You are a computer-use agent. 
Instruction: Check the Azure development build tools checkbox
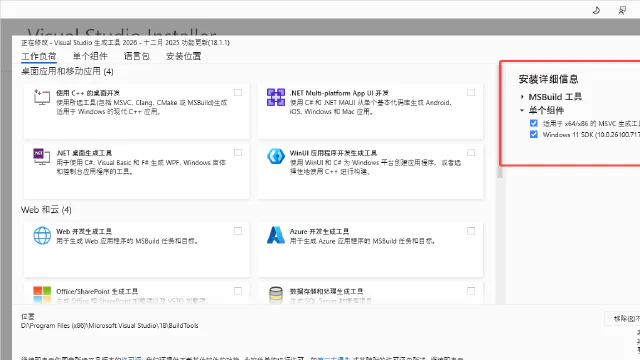tap(471, 231)
